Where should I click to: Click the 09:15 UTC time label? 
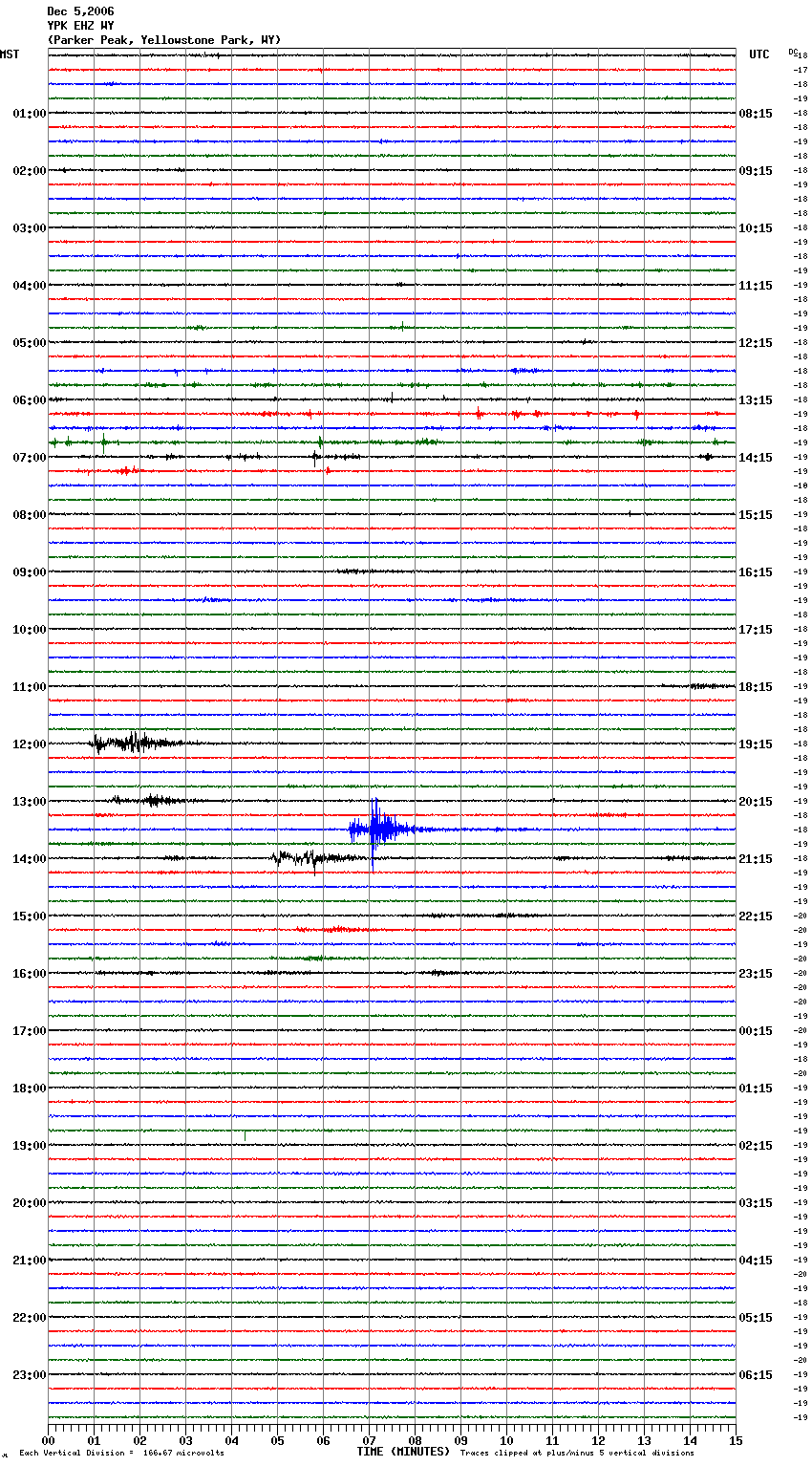[756, 171]
